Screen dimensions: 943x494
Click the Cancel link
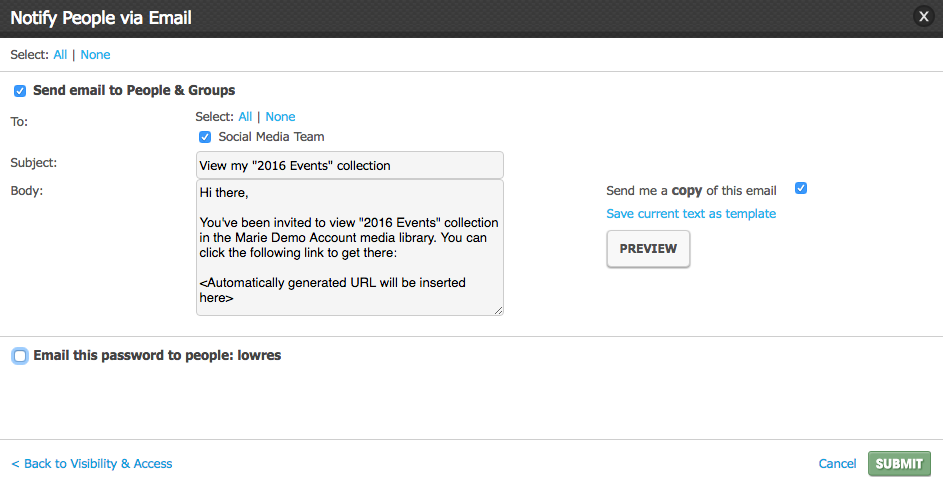(837, 464)
